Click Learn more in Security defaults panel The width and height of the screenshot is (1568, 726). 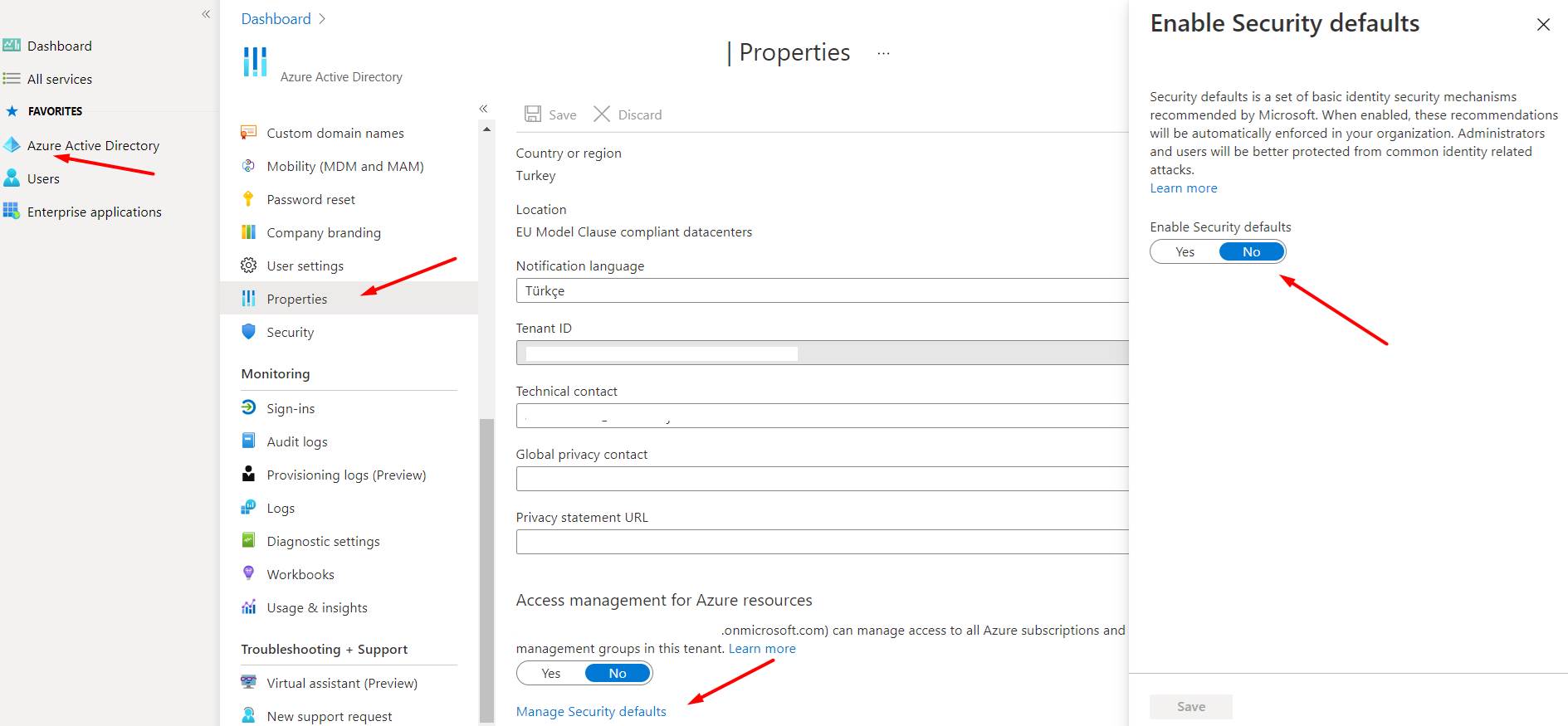tap(1183, 188)
